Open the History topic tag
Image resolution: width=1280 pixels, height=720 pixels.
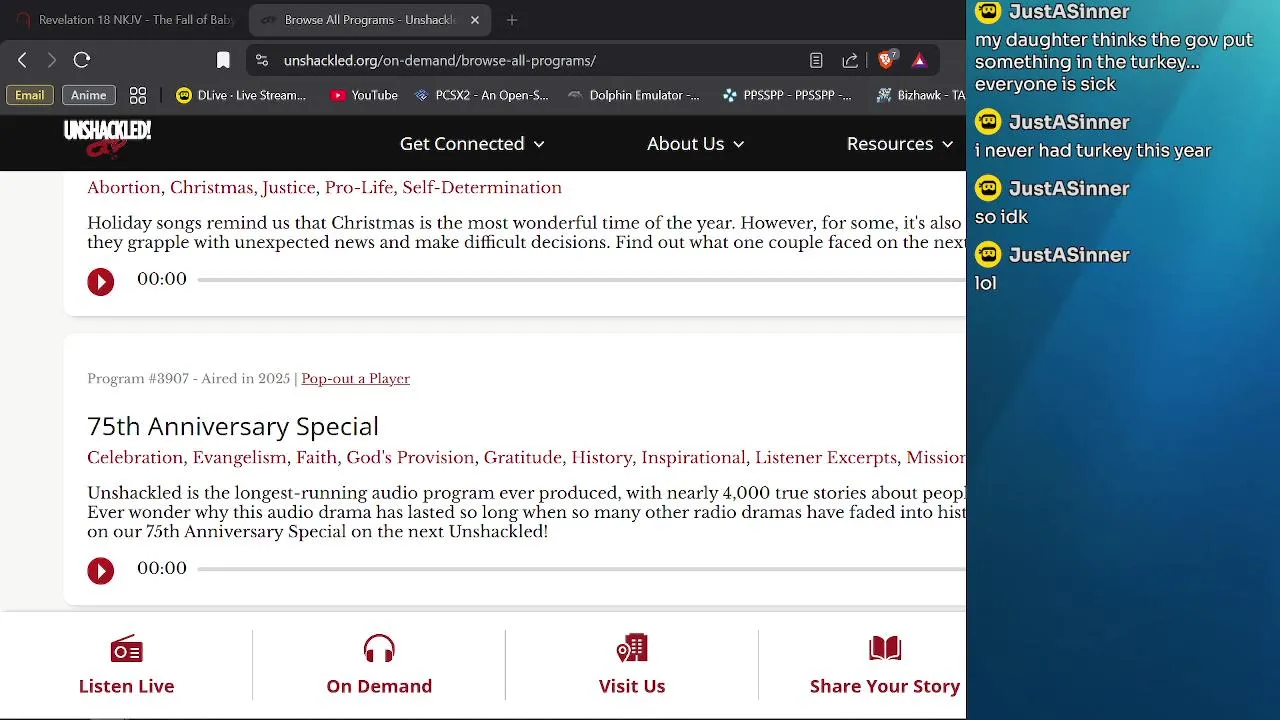pyautogui.click(x=601, y=458)
